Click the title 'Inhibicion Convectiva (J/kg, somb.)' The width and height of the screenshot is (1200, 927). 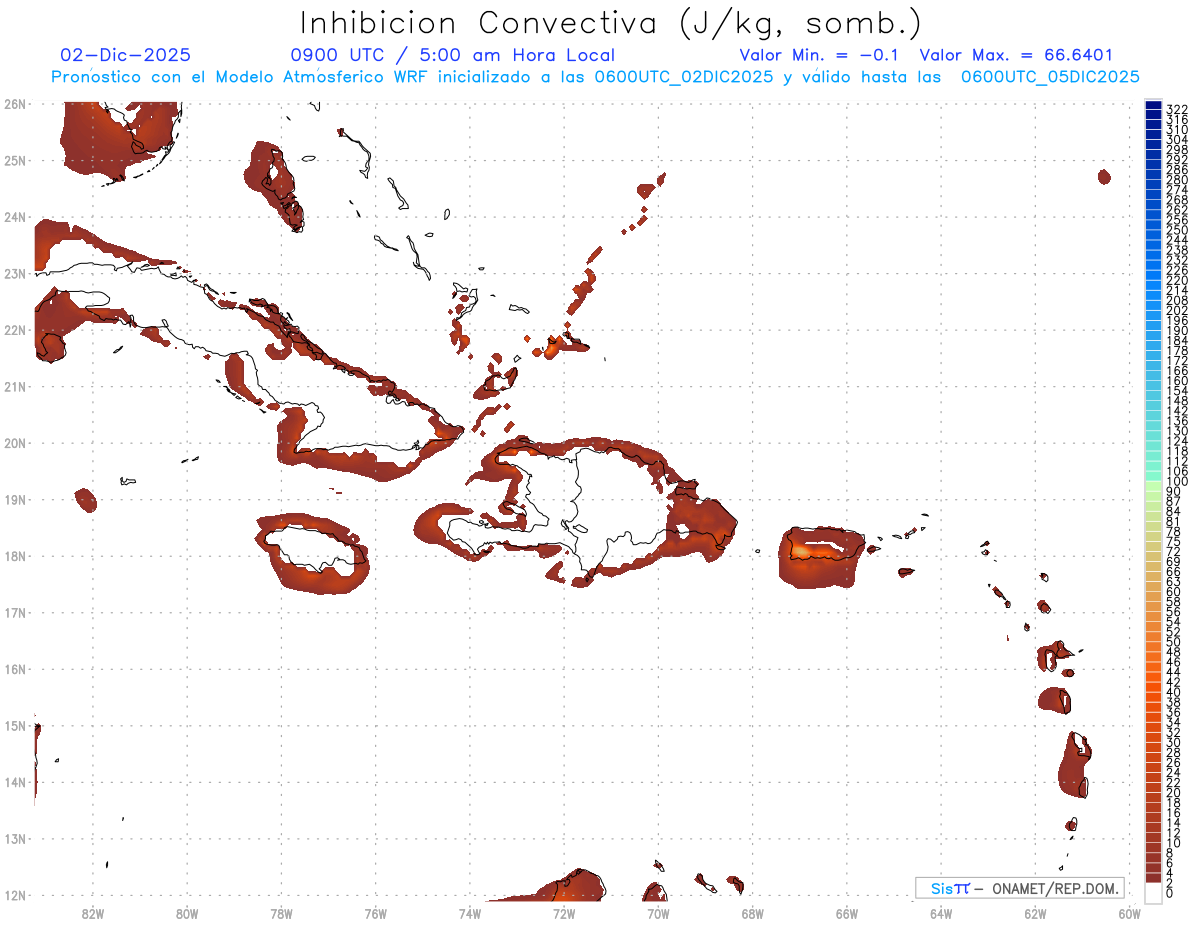611,23
